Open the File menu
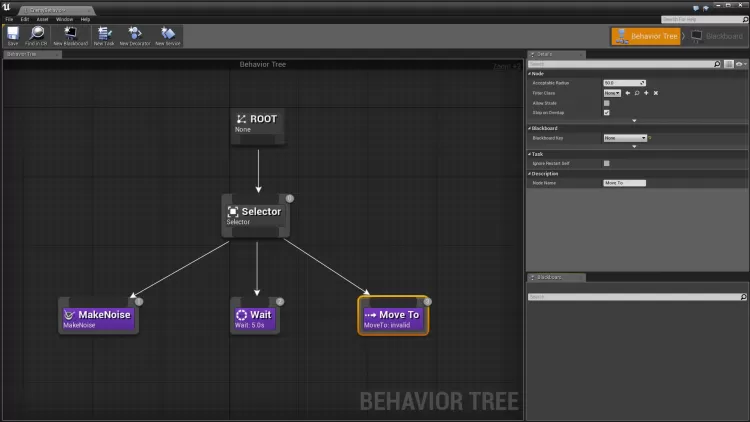The height and width of the screenshot is (422, 750). point(9,19)
